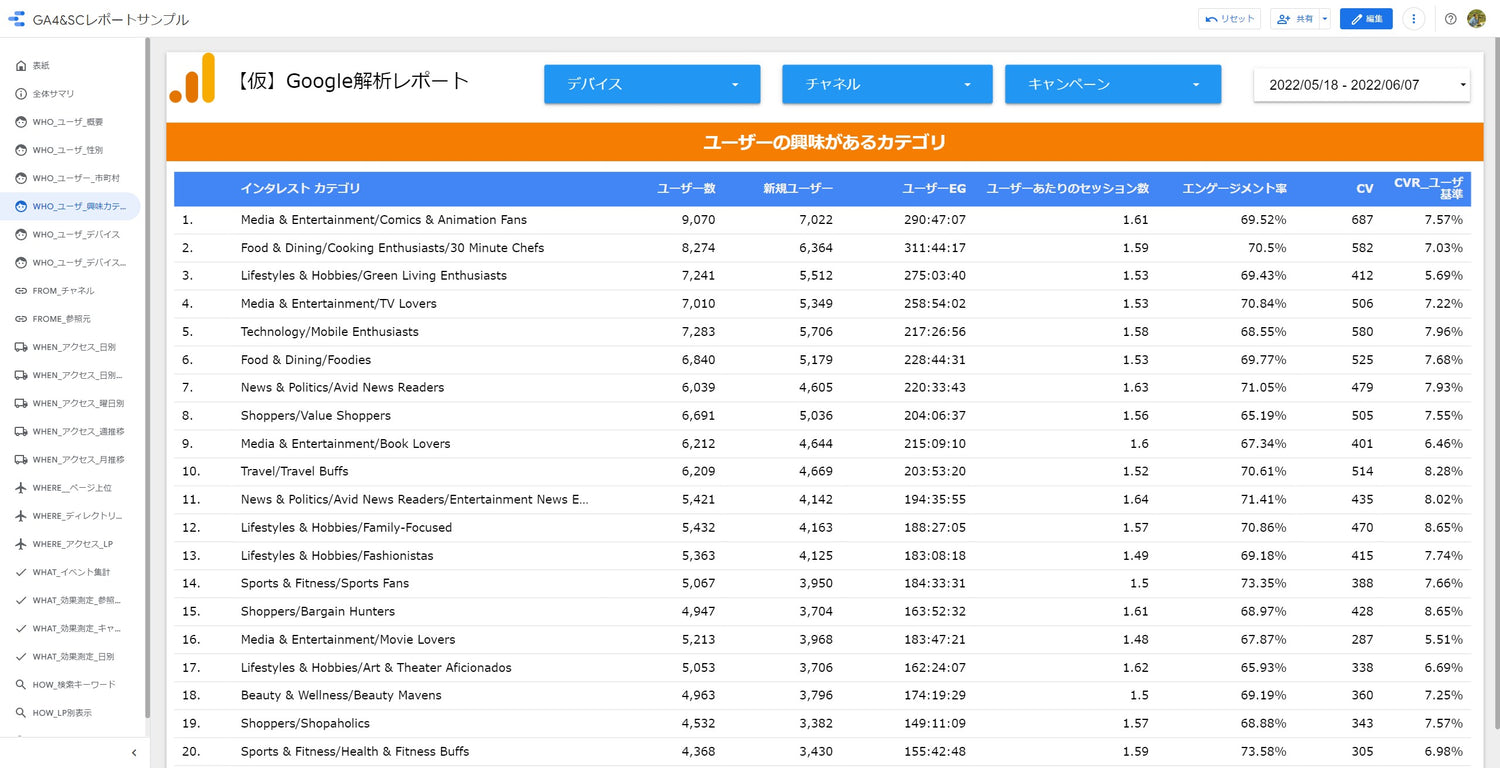The height and width of the screenshot is (768, 1500).
Task: Open the three-dot more options menu
Action: tap(1413, 19)
